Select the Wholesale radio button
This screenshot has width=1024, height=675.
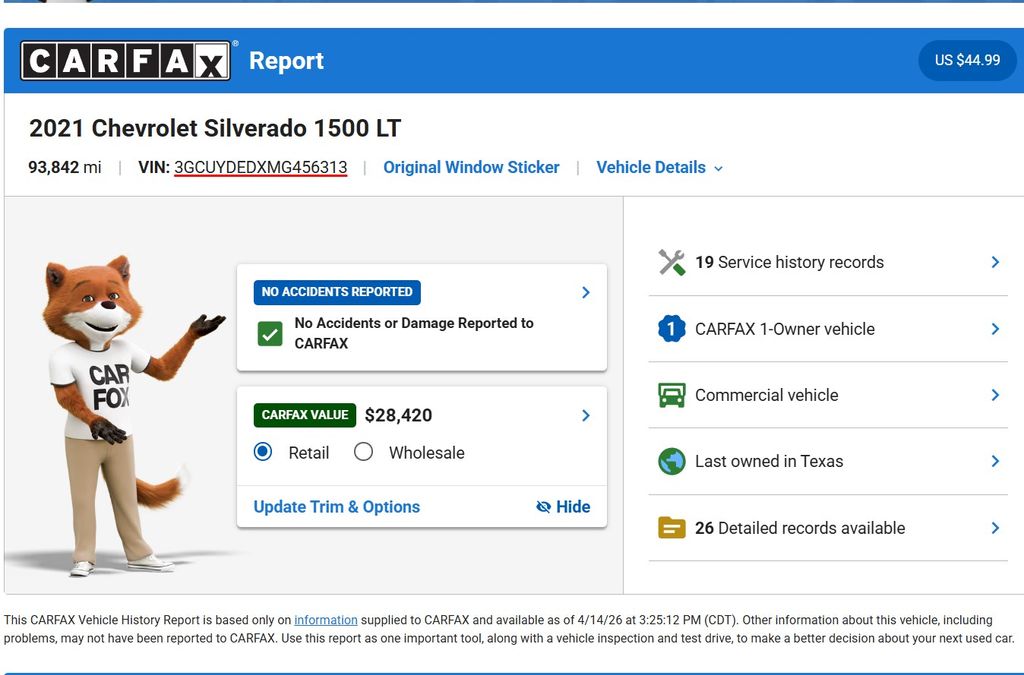pyautogui.click(x=364, y=452)
